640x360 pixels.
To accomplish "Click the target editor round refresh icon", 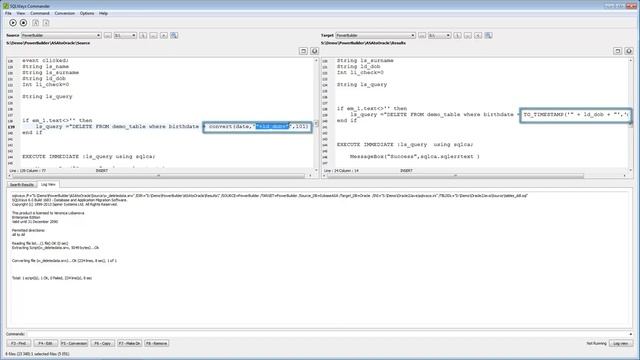I will coord(629,51).
